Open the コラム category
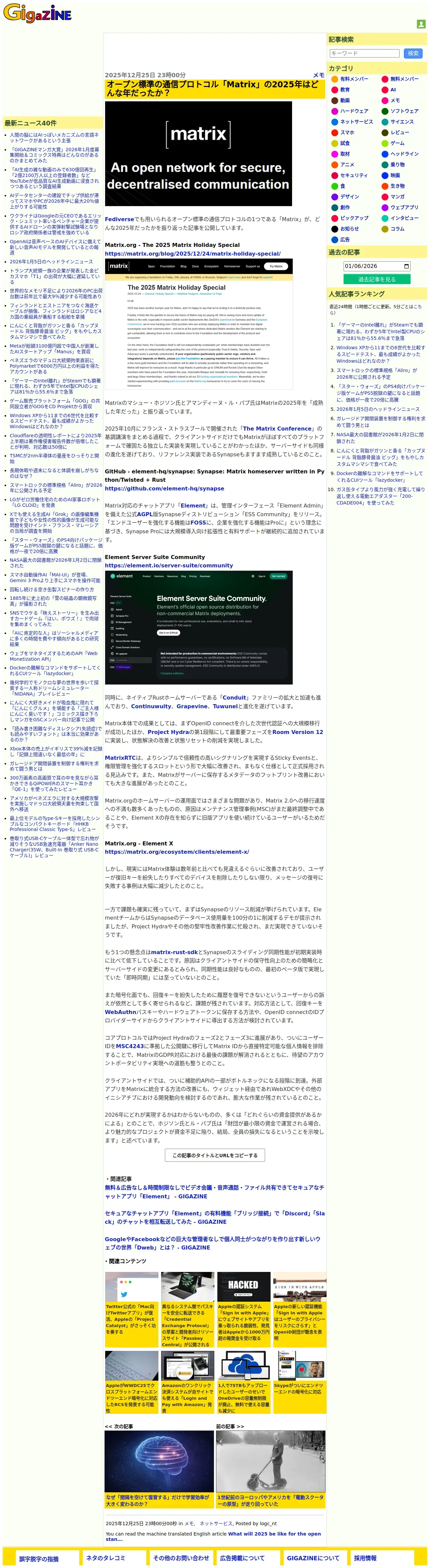Viewport: 430px width, 1568px height. click(397, 229)
